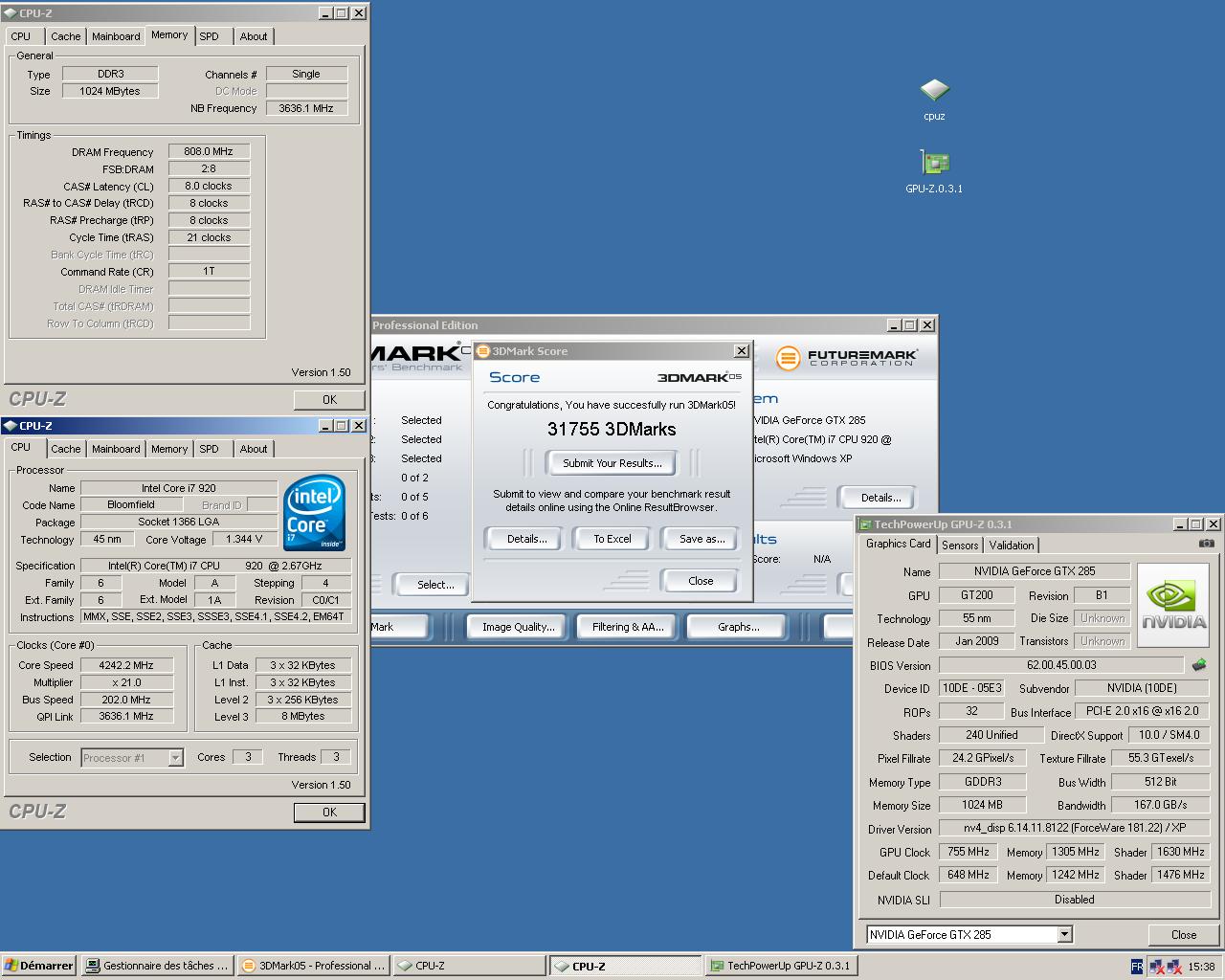
Task: Click the GPU-Z screenshot camera icon
Action: (x=1206, y=543)
